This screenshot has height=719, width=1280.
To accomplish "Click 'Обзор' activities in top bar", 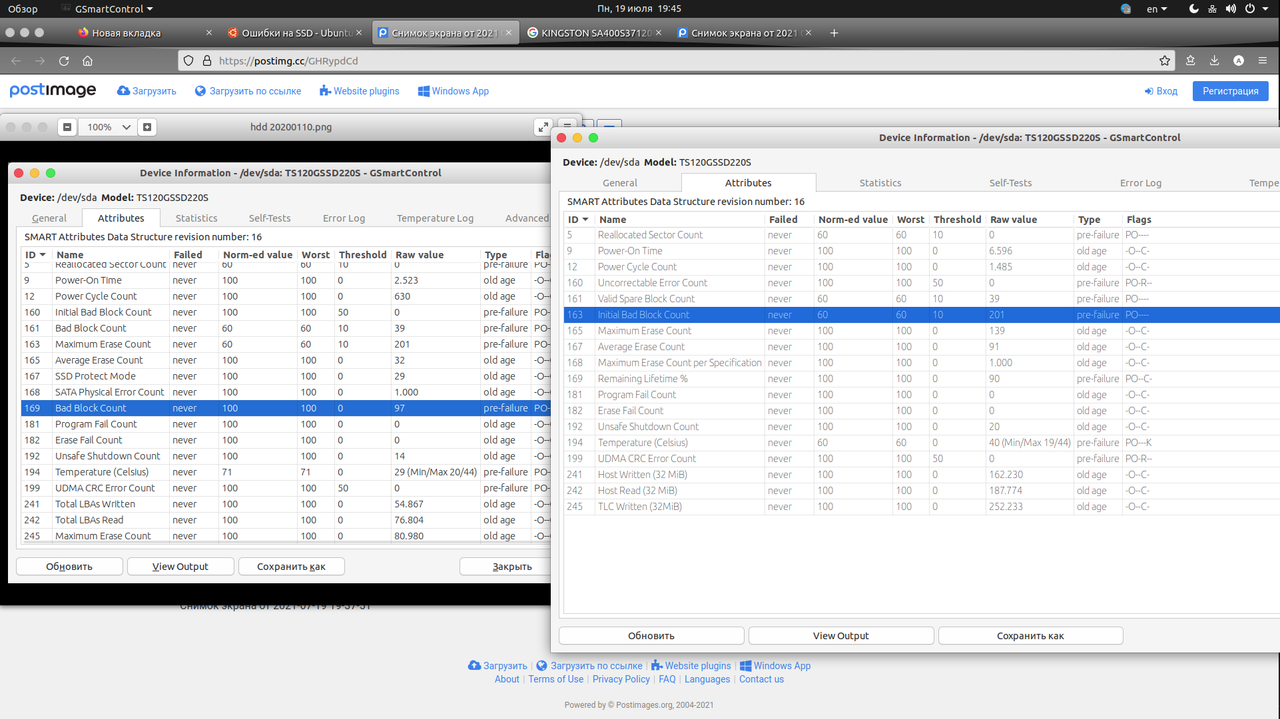I will (23, 8).
